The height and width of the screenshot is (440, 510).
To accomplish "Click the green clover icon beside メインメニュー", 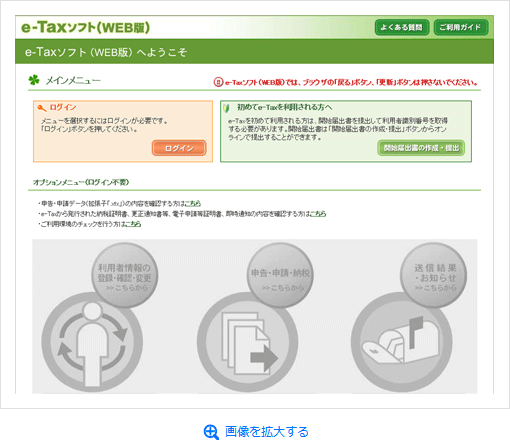I will (x=34, y=80).
